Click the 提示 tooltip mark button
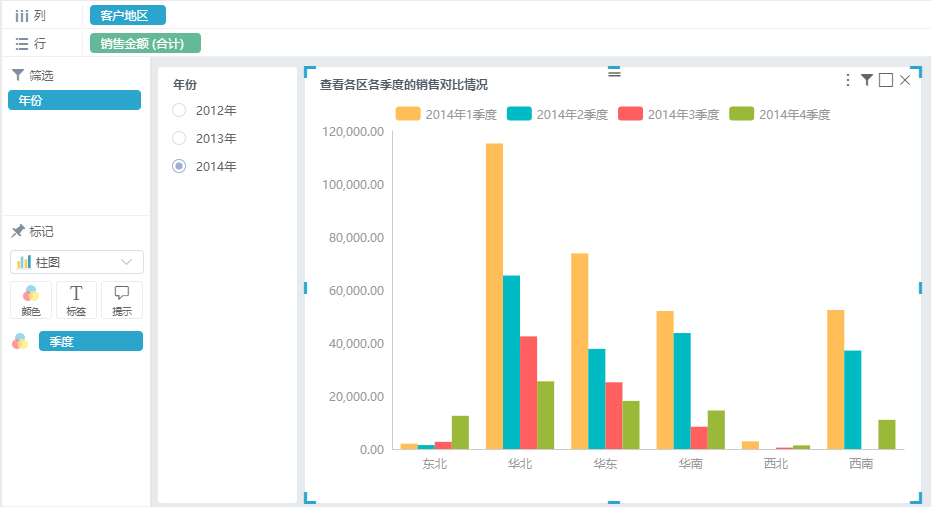This screenshot has height=507, width=931. [122, 300]
